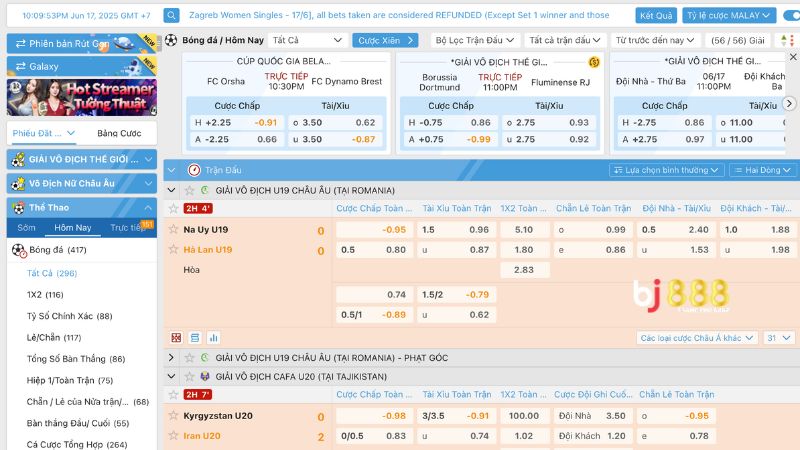Open Hai Dòng view dropdown

tap(762, 170)
